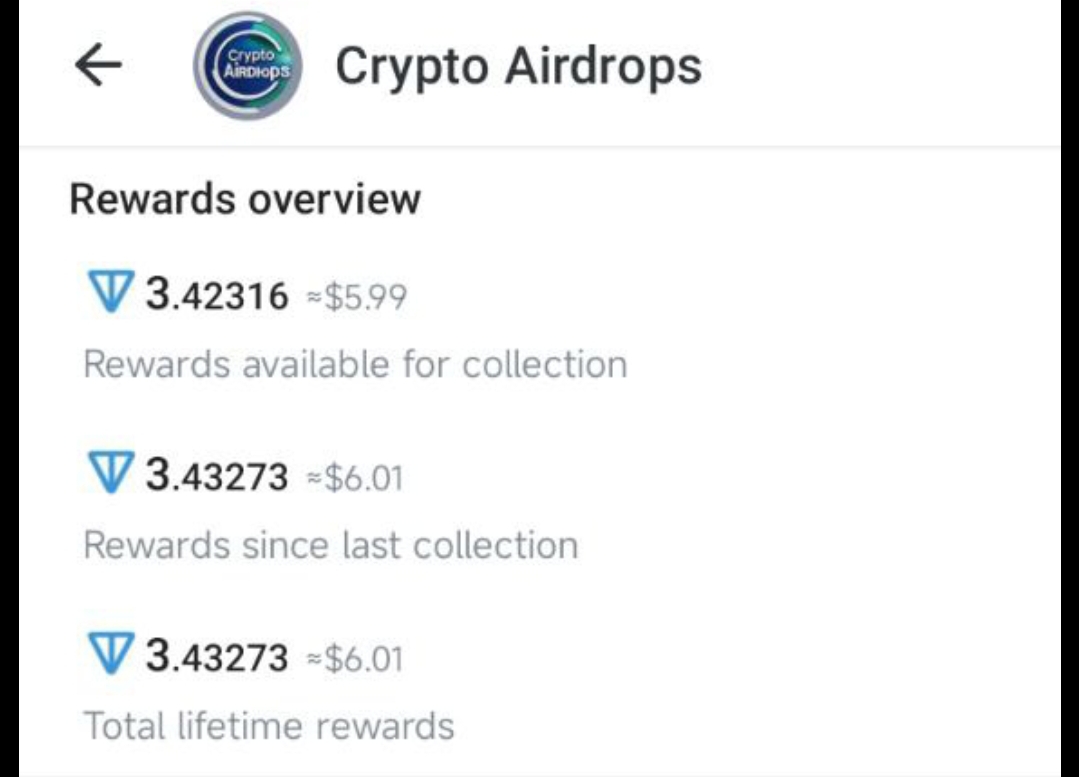This screenshot has width=1079, height=777.
Task: Click the back arrow to leave rewards screen
Action: (95, 65)
